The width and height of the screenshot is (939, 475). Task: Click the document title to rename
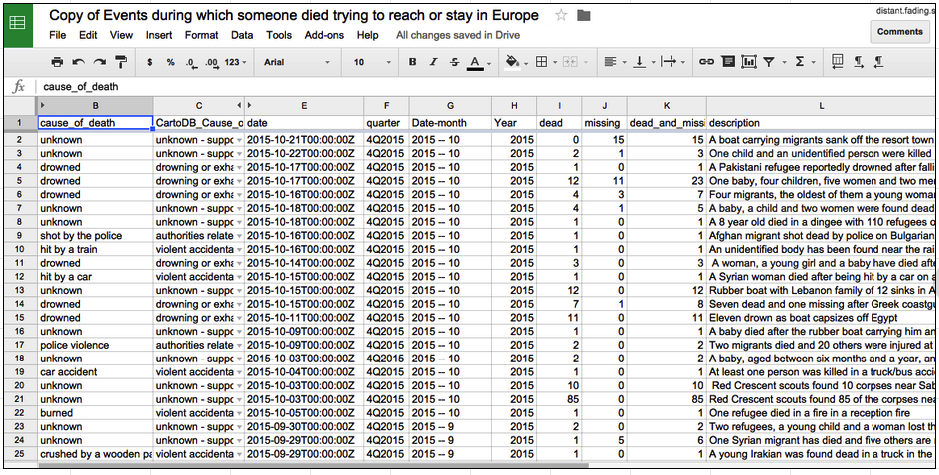click(293, 16)
